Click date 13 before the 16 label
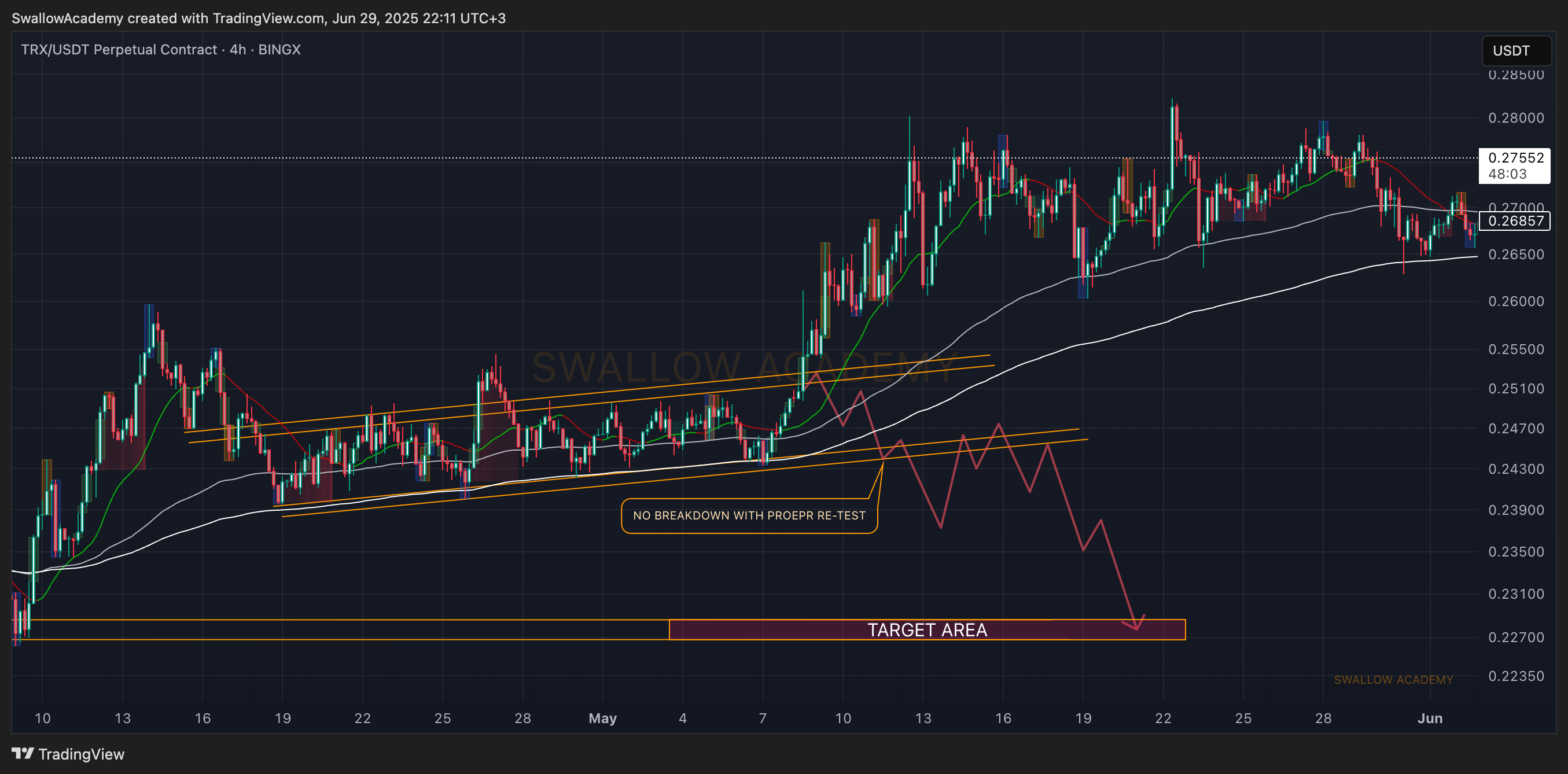Screen dimensions: 1568x774 click(122, 718)
